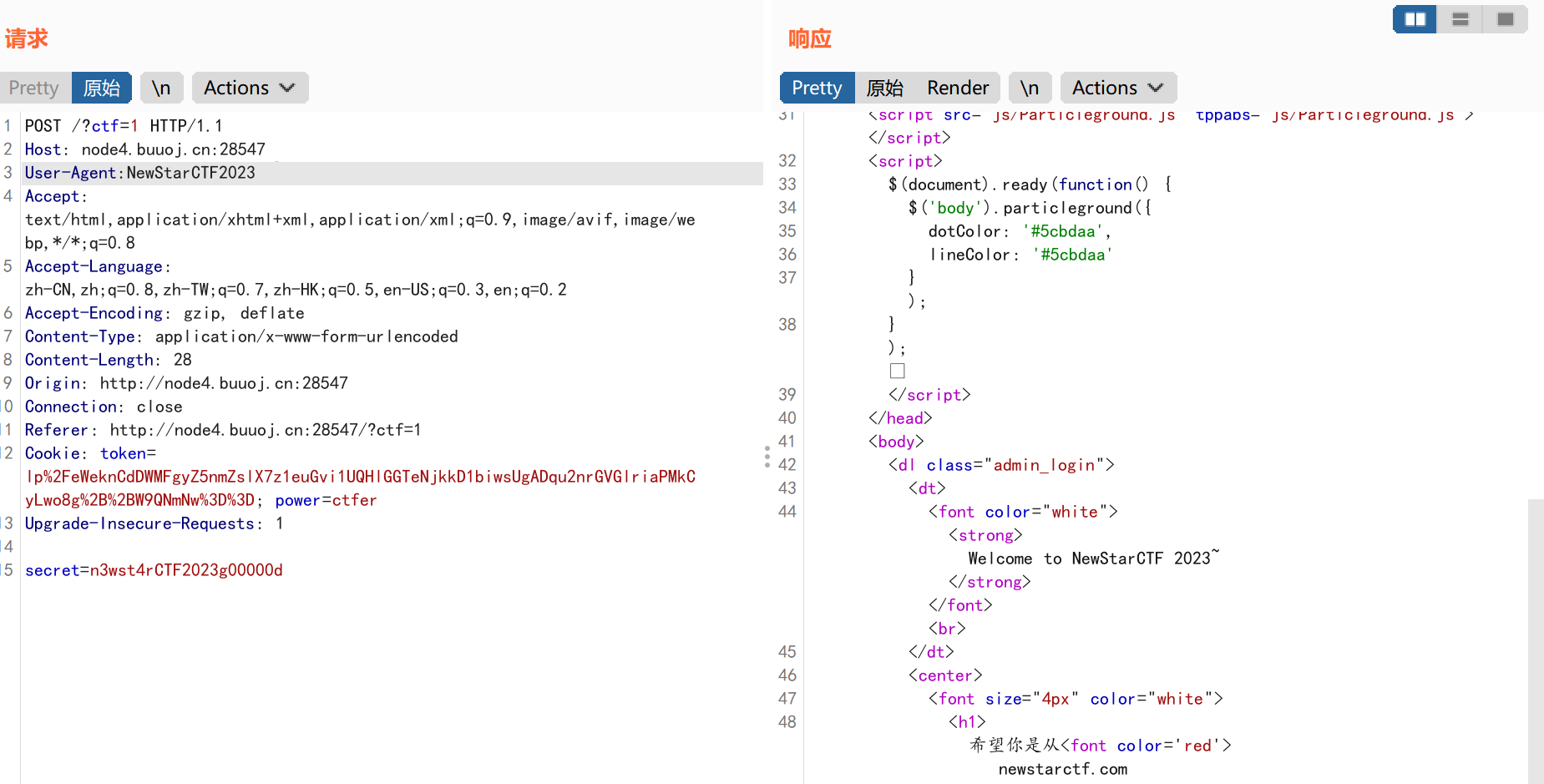Image resolution: width=1544 pixels, height=784 pixels.
Task: Click lineColor '#5cbdaa' line in response
Action: pos(1020,255)
